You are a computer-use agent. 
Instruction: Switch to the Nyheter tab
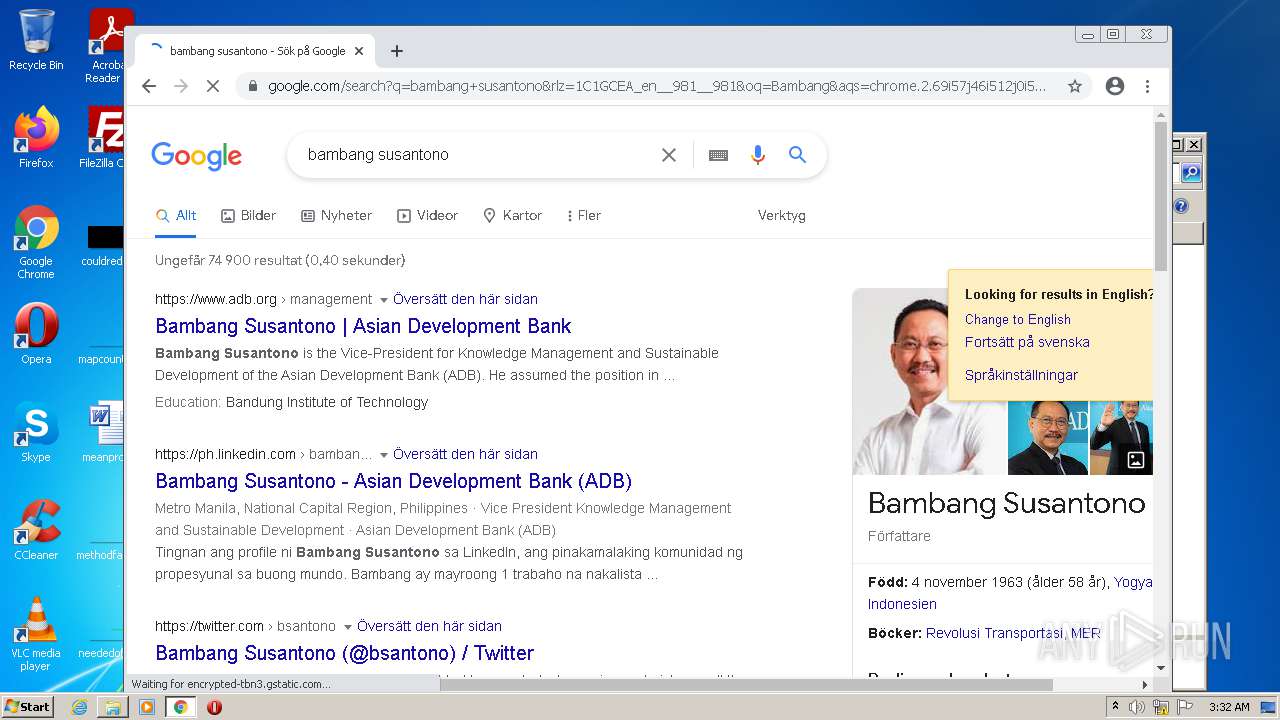pos(337,215)
